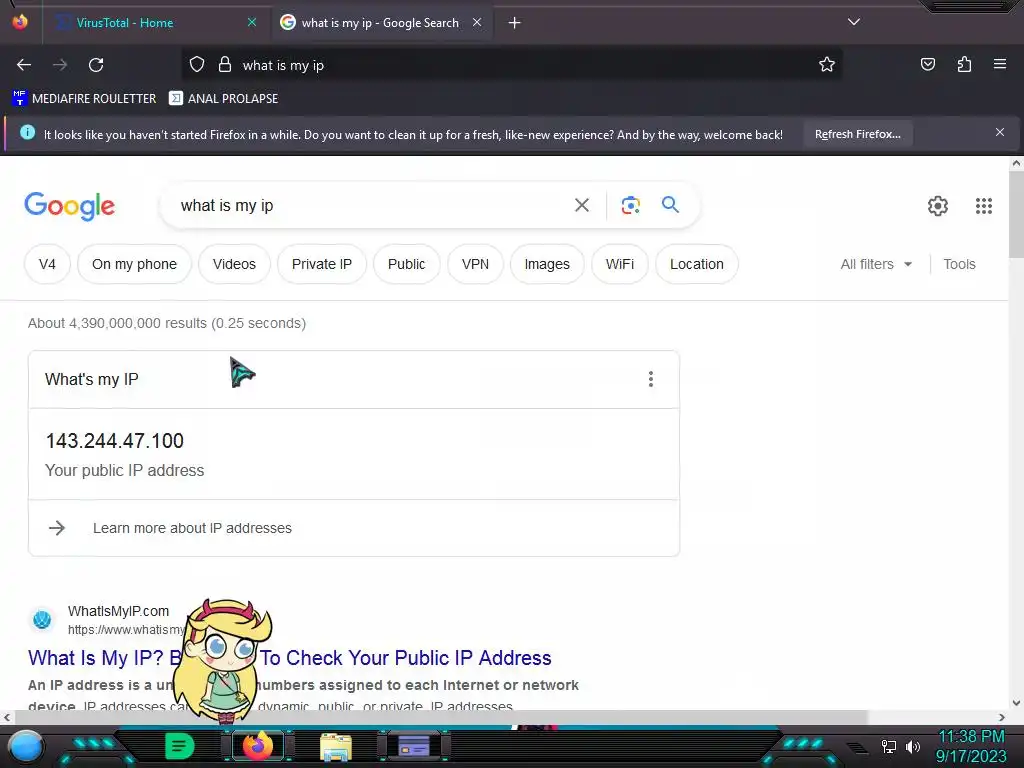The height and width of the screenshot is (768, 1024).
Task: Open the list all tabs chevron
Action: pyautogui.click(x=854, y=22)
